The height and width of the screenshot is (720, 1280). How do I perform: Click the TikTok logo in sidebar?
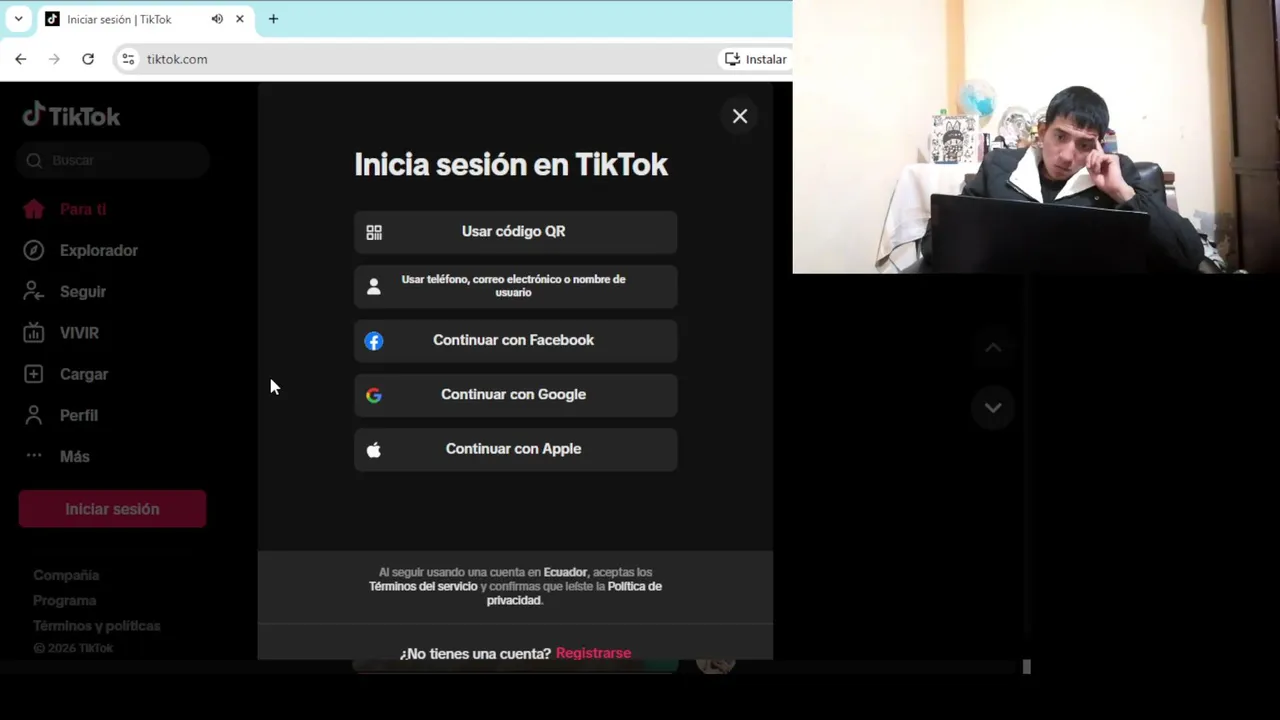coord(71,115)
